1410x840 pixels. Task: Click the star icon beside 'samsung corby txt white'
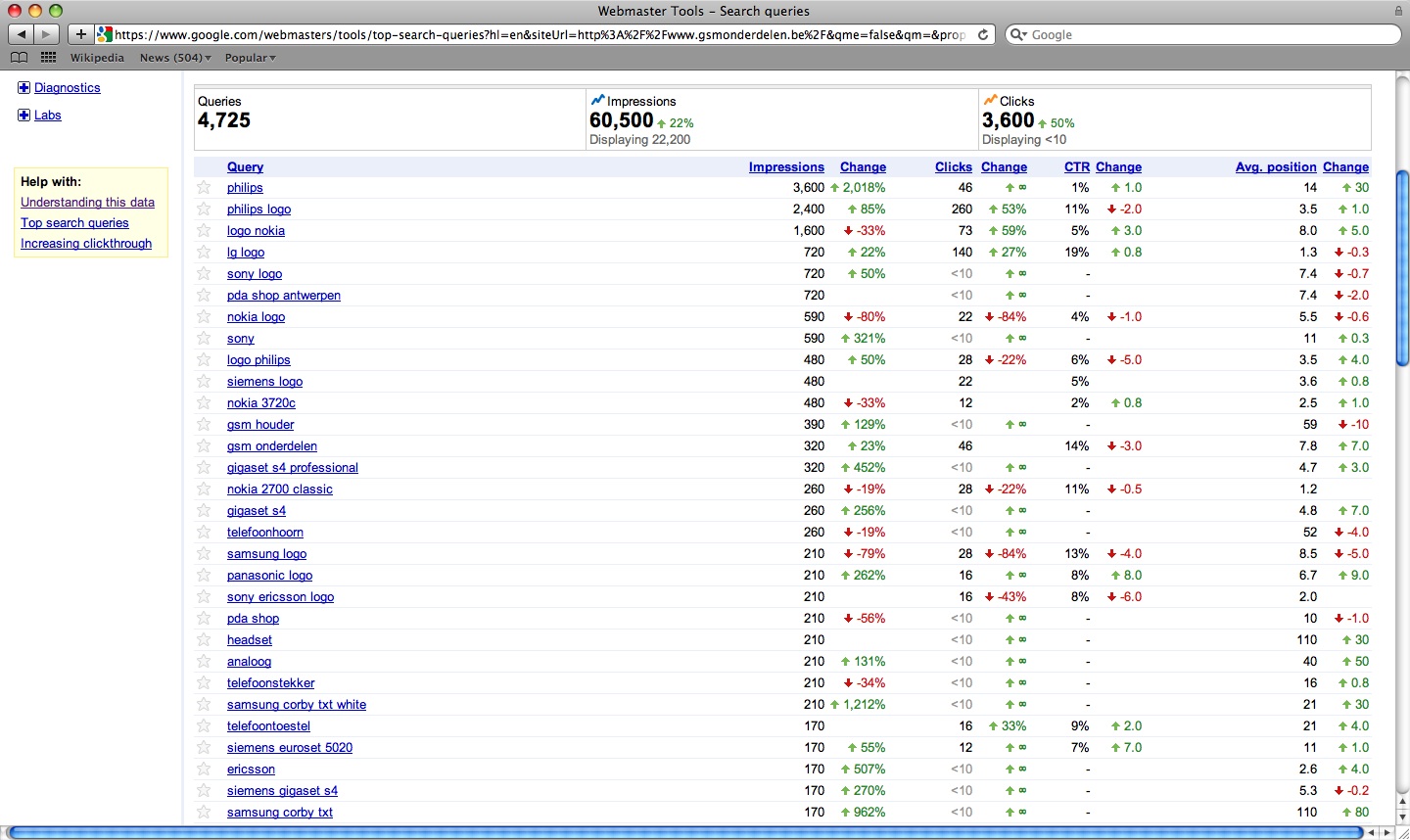pyautogui.click(x=204, y=704)
